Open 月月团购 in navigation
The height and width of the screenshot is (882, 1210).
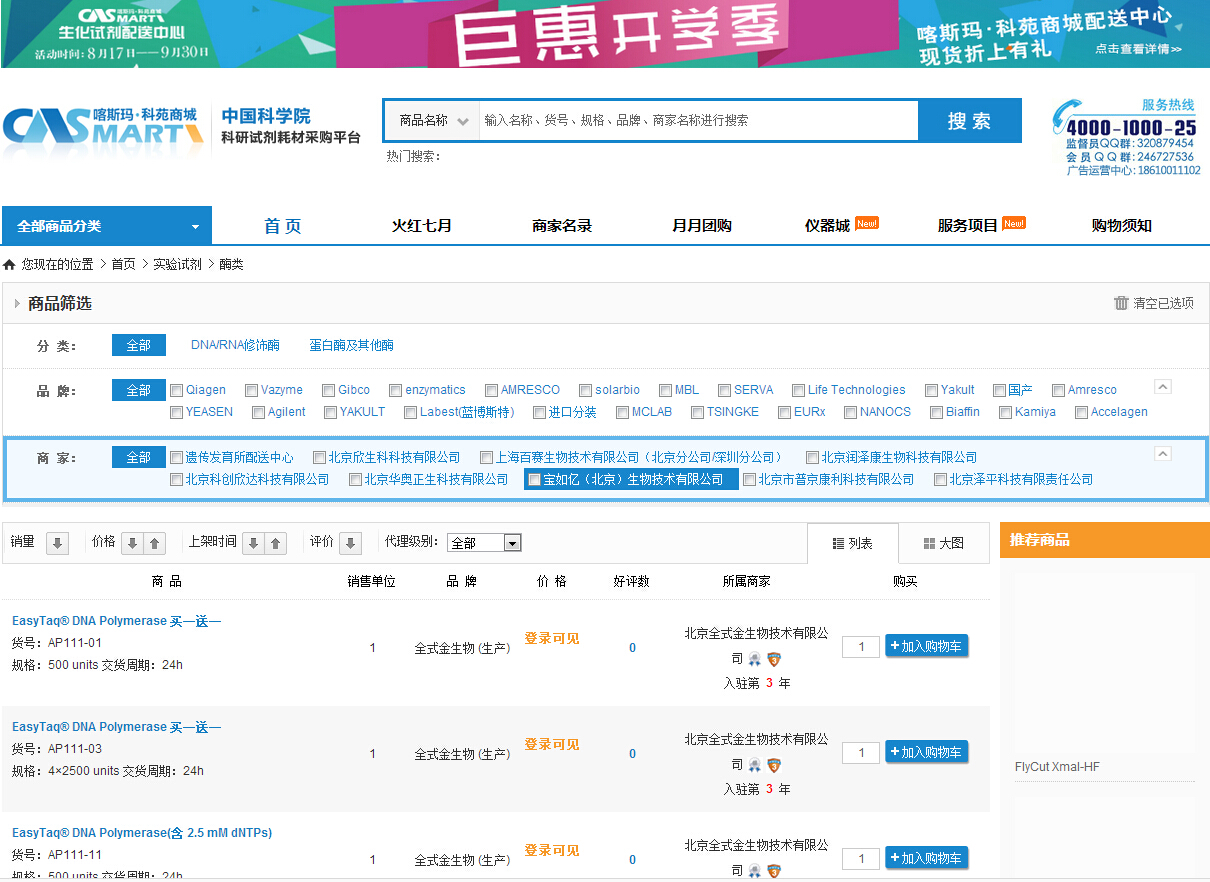click(701, 226)
